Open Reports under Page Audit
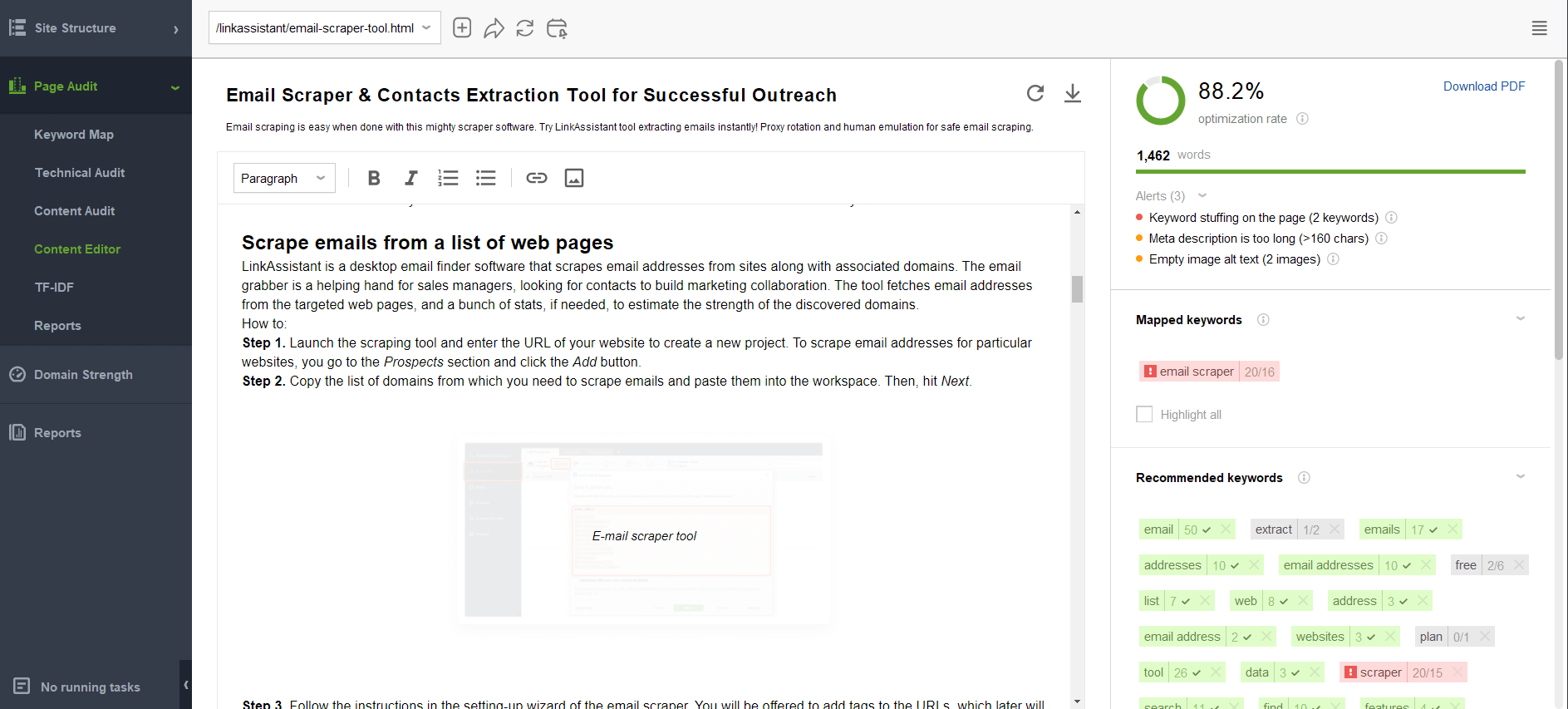 point(57,326)
